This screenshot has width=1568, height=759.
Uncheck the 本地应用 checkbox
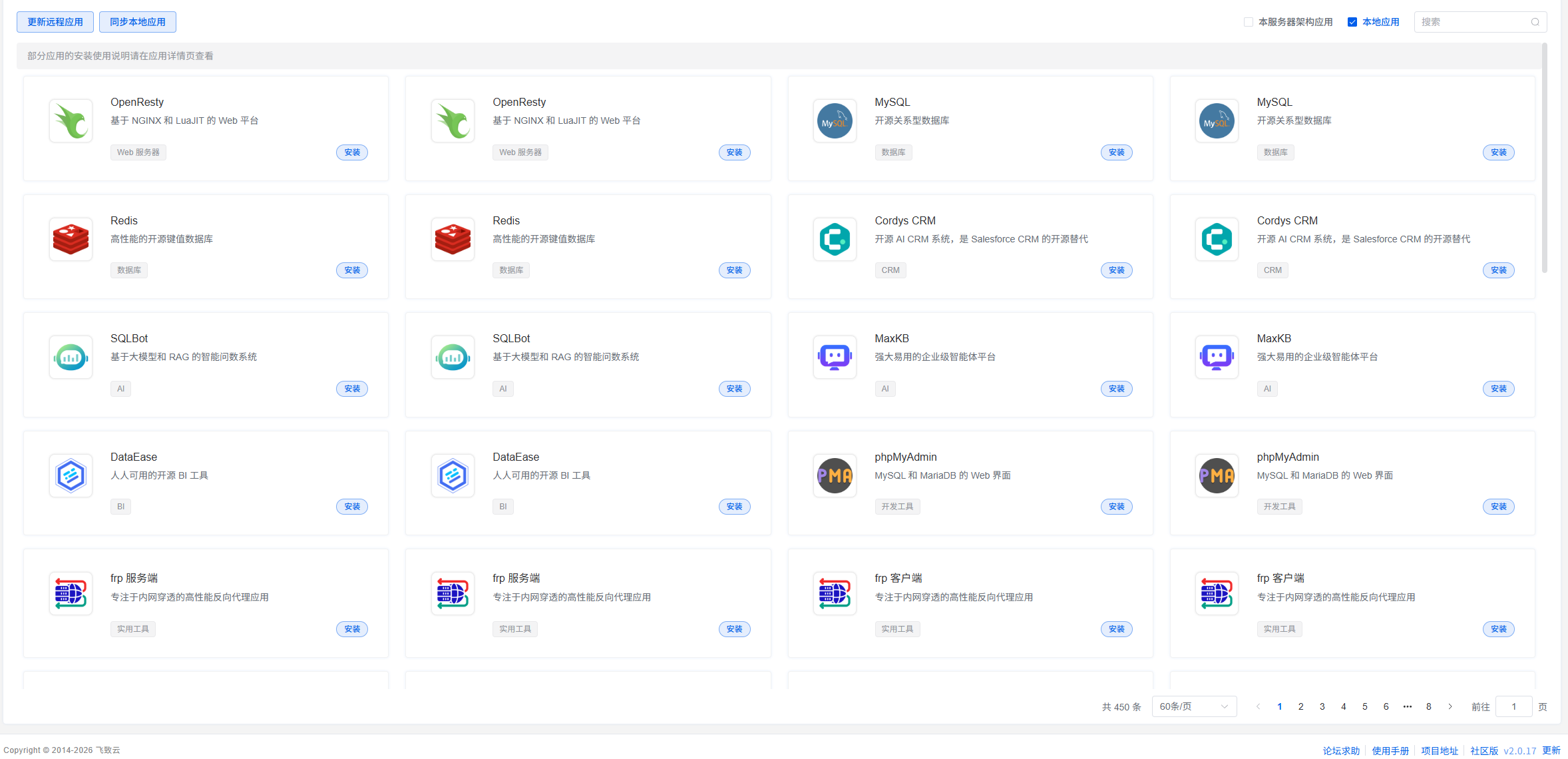(x=1352, y=22)
